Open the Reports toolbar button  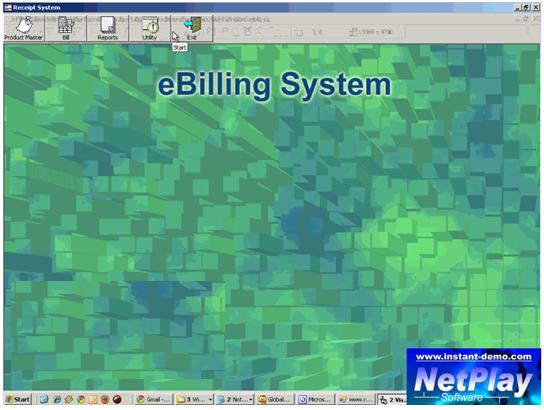tap(108, 28)
